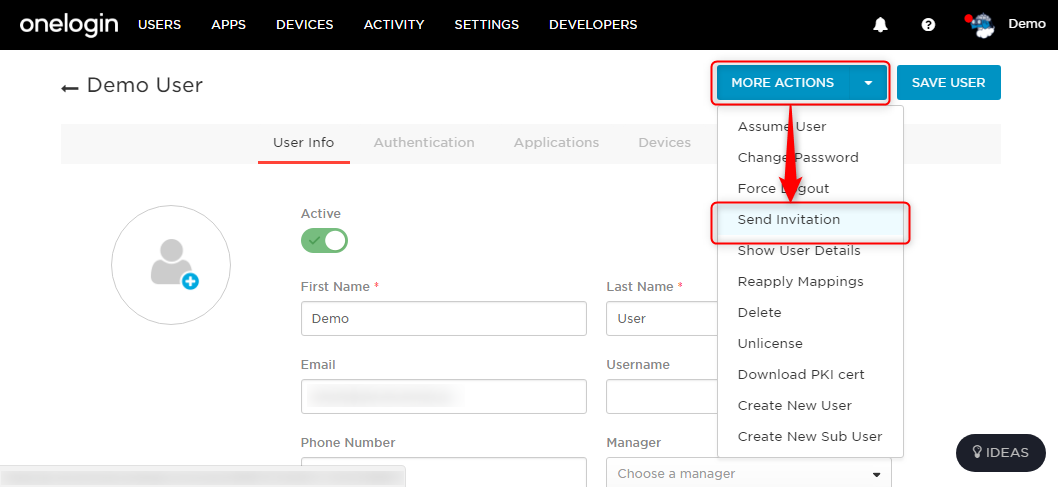Click the help question mark icon
1058x487 pixels.
point(928,25)
